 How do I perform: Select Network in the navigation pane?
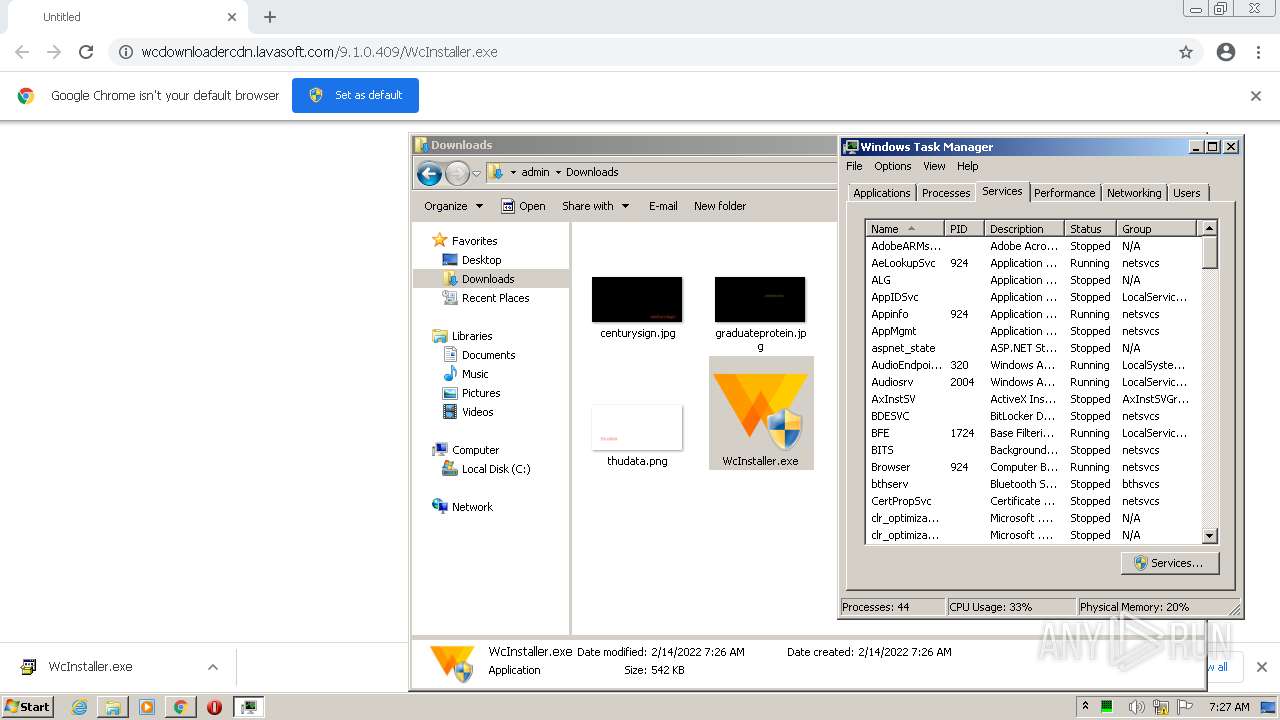pos(472,507)
